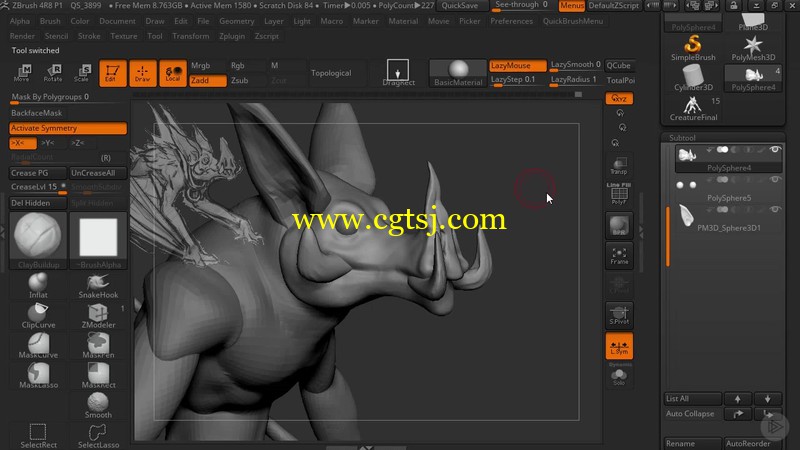Select the Inflat brush
Image resolution: width=800 pixels, height=450 pixels.
(38, 285)
